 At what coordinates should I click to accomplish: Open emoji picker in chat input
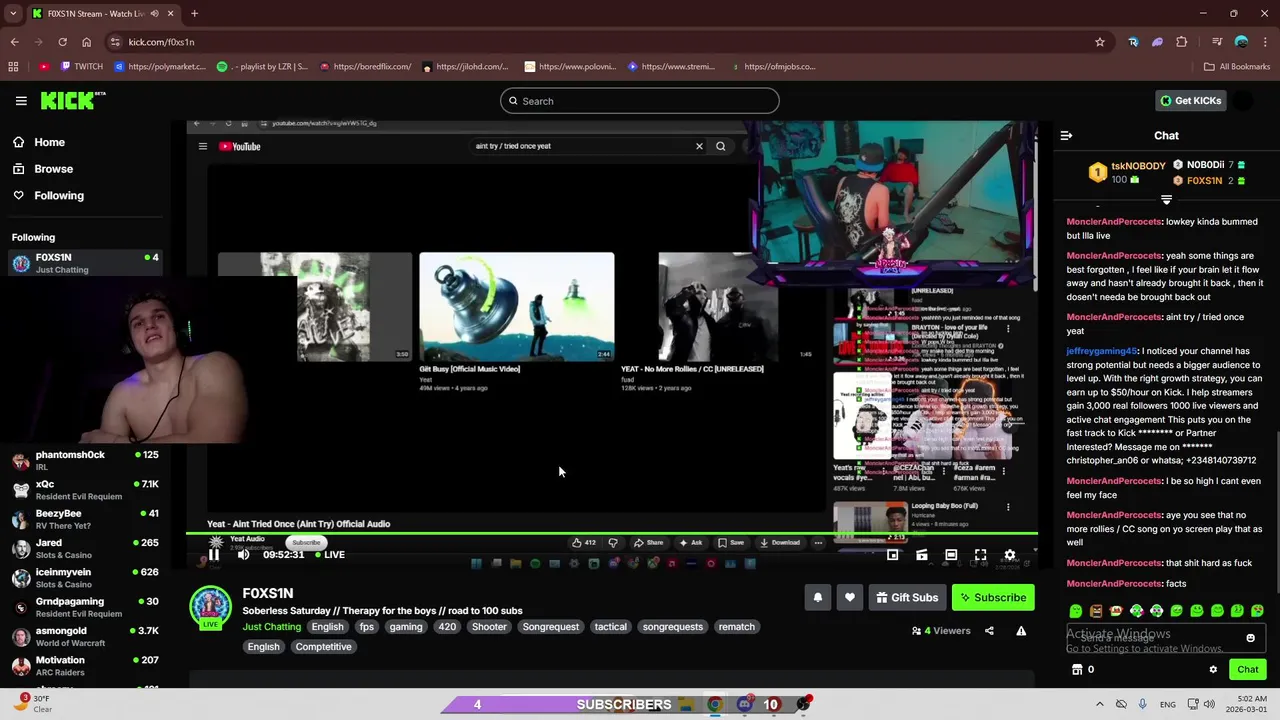point(1250,638)
